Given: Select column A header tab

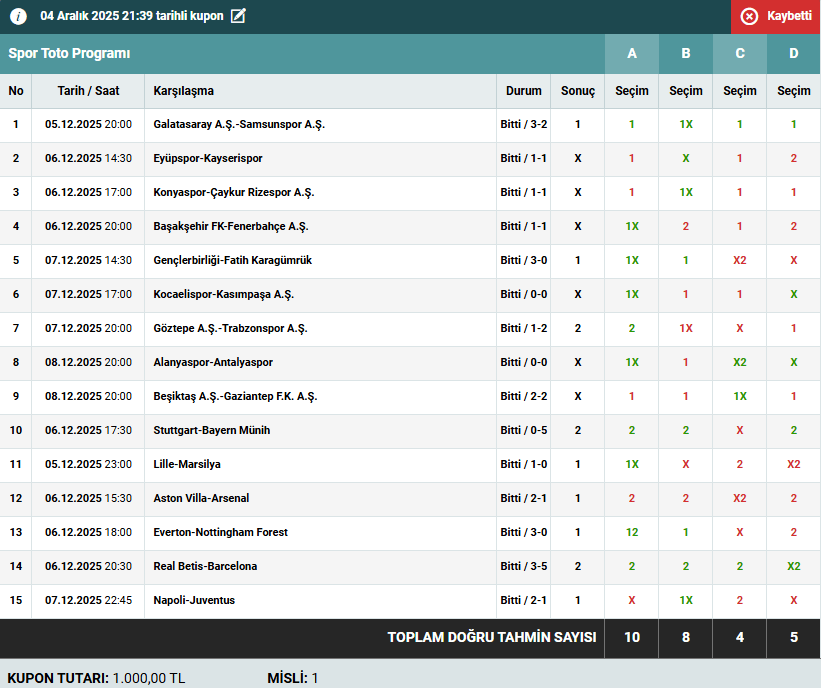Looking at the screenshot, I should [x=632, y=54].
